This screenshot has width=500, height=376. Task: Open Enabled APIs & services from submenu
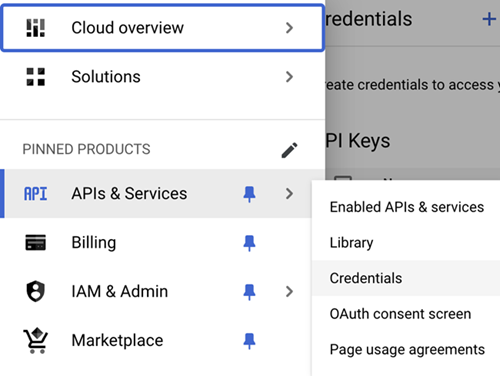(x=406, y=207)
